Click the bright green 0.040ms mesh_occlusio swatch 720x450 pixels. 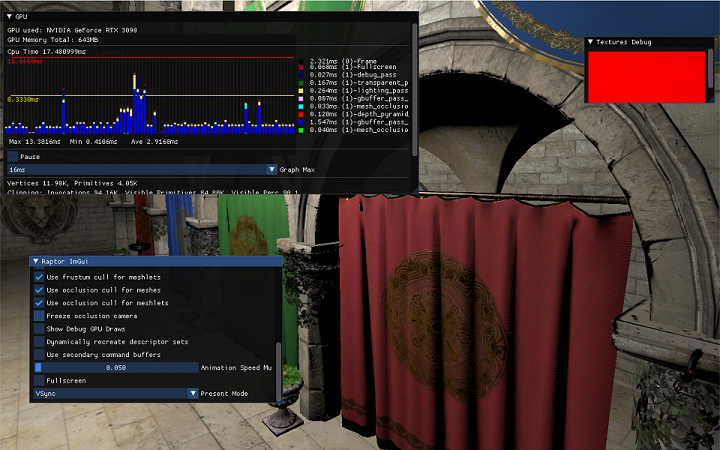coord(301,130)
